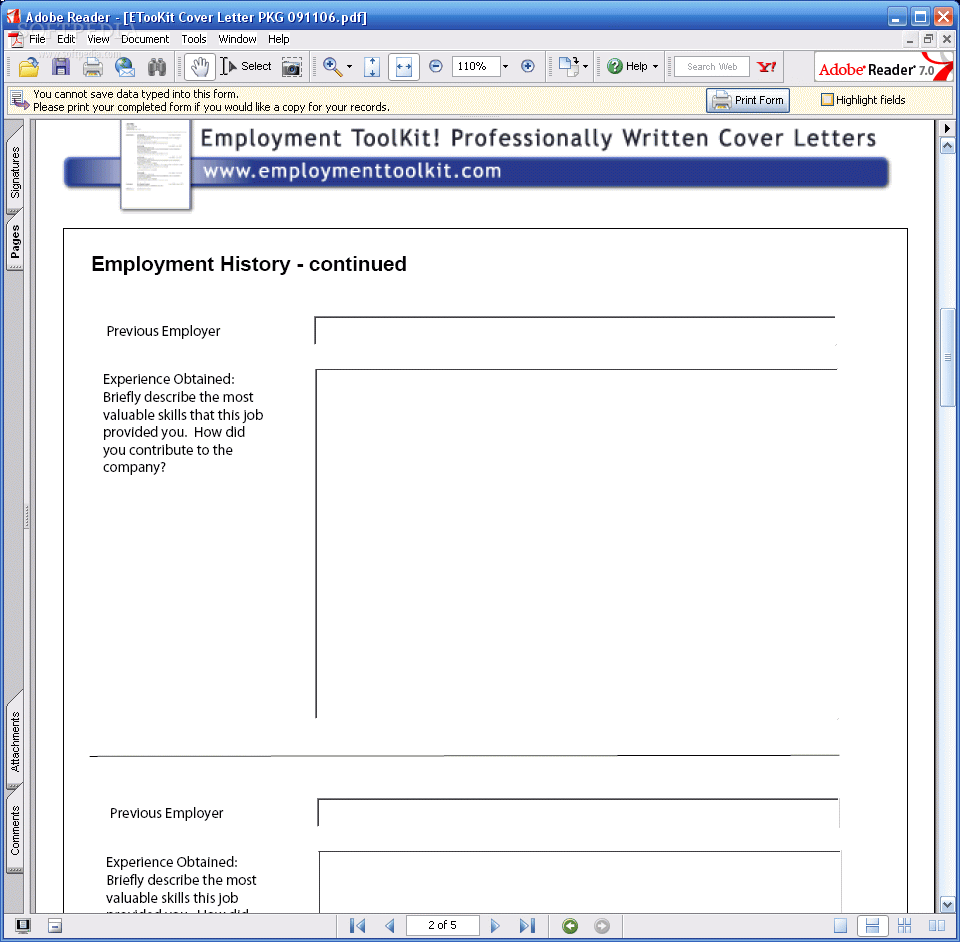
Task: Open the Document menu
Action: (144, 39)
